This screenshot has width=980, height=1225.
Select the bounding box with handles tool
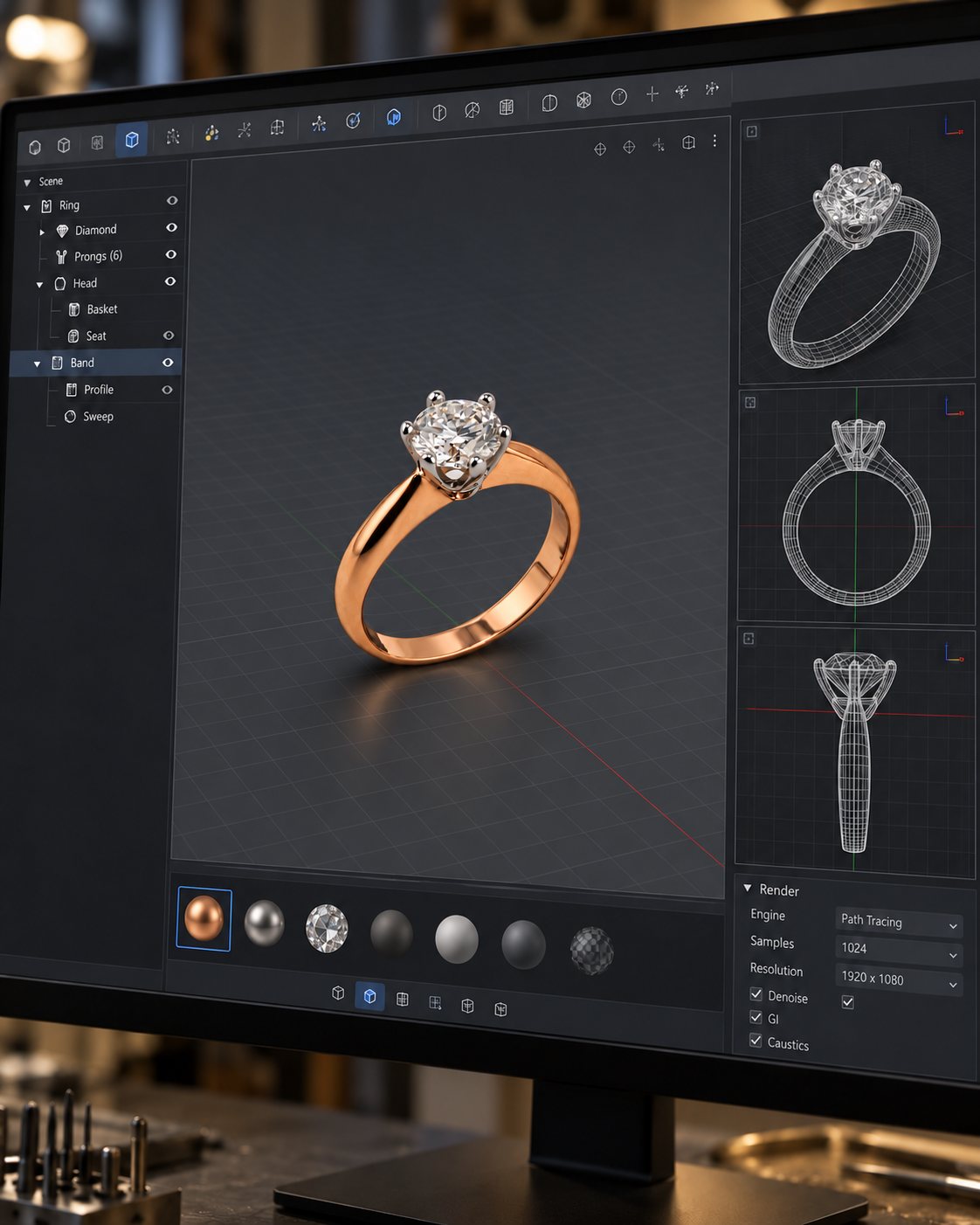(278, 128)
